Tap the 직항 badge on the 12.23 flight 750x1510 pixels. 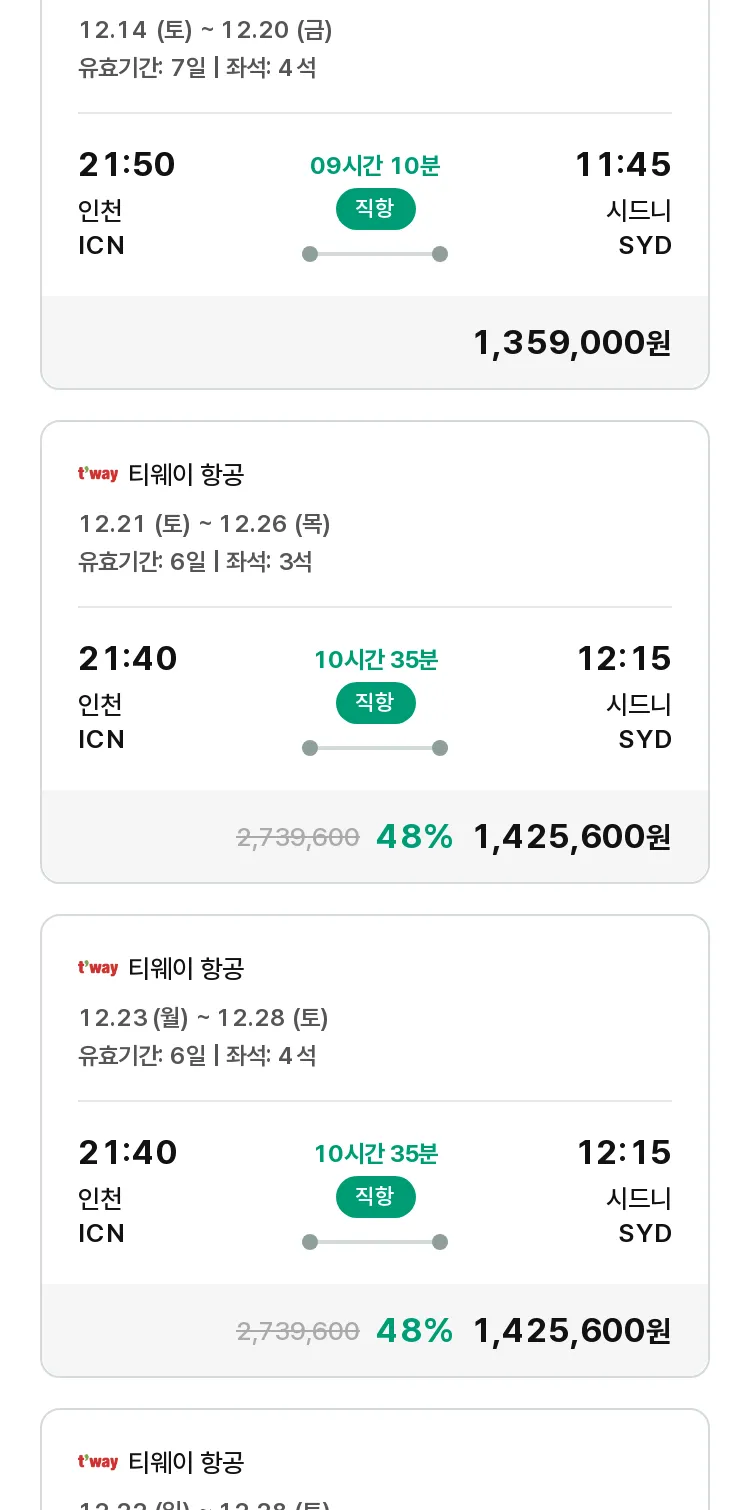click(375, 1197)
